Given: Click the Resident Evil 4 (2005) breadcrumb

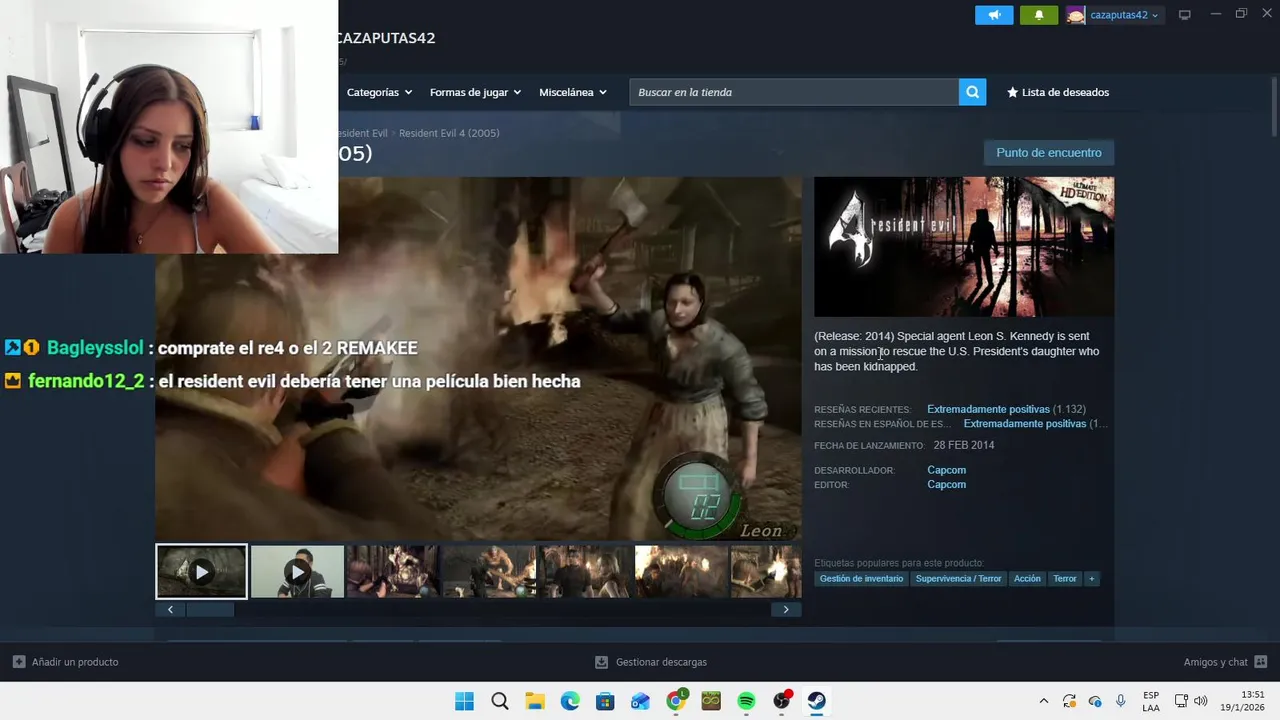Looking at the screenshot, I should [449, 133].
